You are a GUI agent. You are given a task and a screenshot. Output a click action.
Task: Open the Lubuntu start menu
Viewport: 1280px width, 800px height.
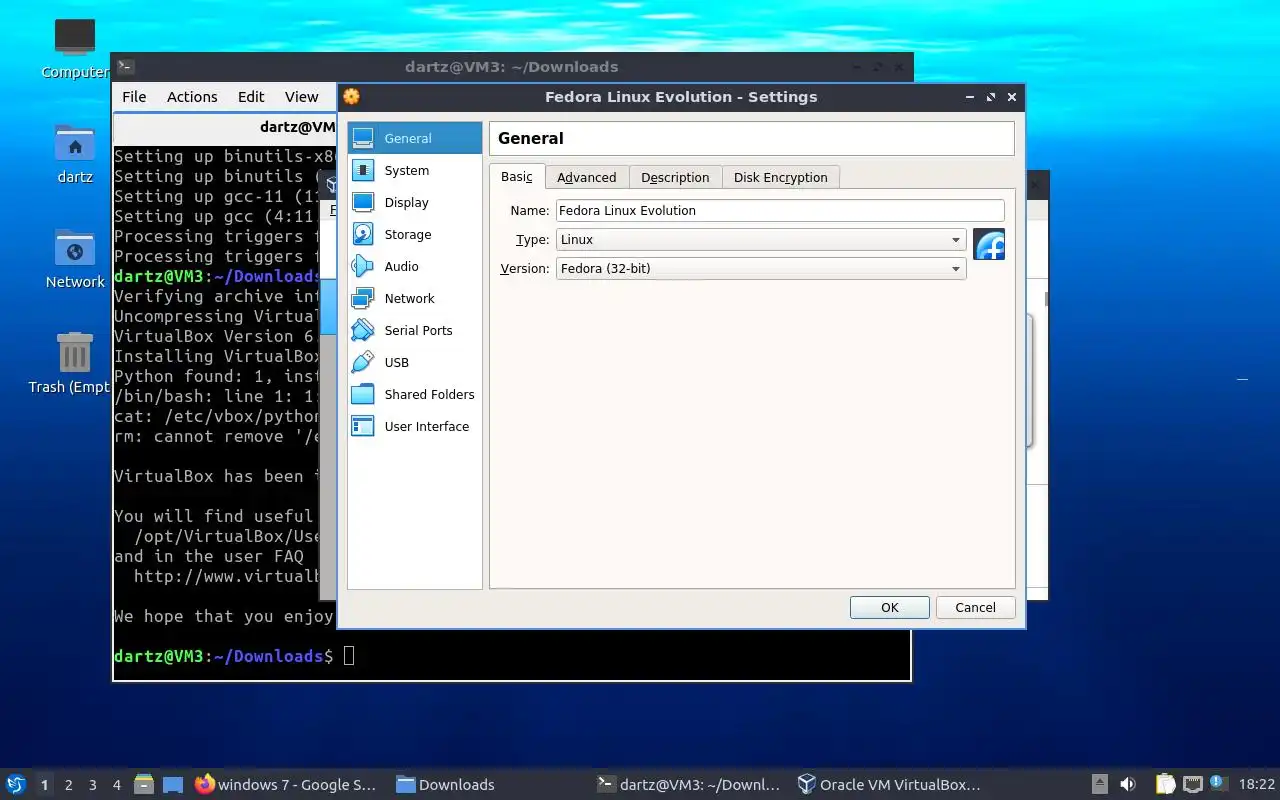pos(16,785)
